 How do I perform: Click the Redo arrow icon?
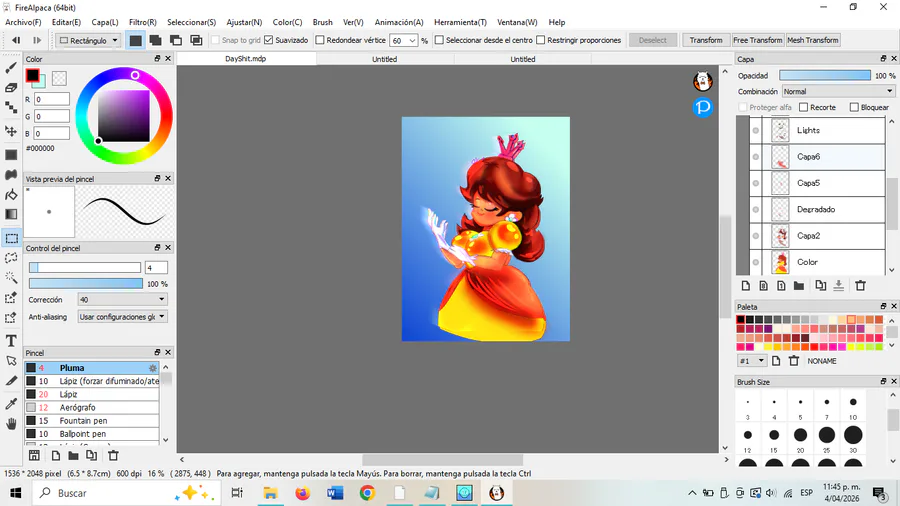pyautogui.click(x=37, y=40)
